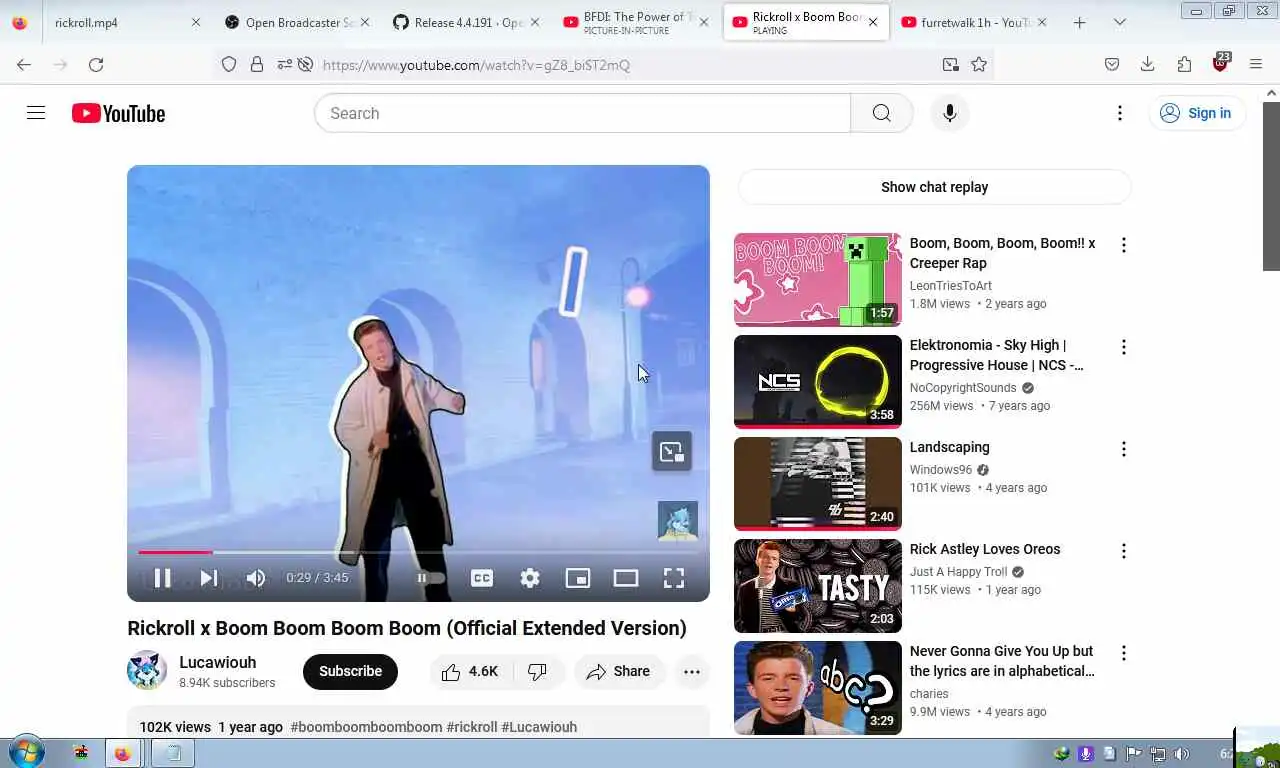Seek on the red video progress bar
1280x768 pixels.
pos(175,552)
